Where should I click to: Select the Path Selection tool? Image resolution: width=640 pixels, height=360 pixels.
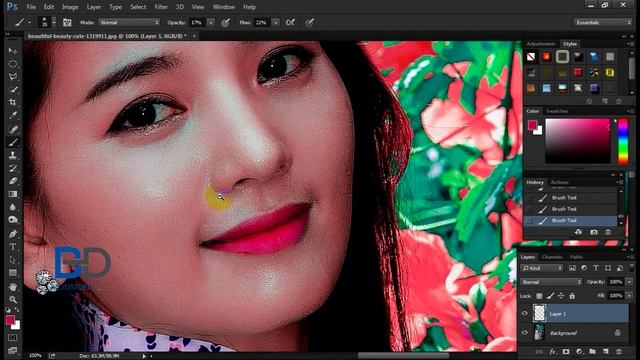click(13, 260)
